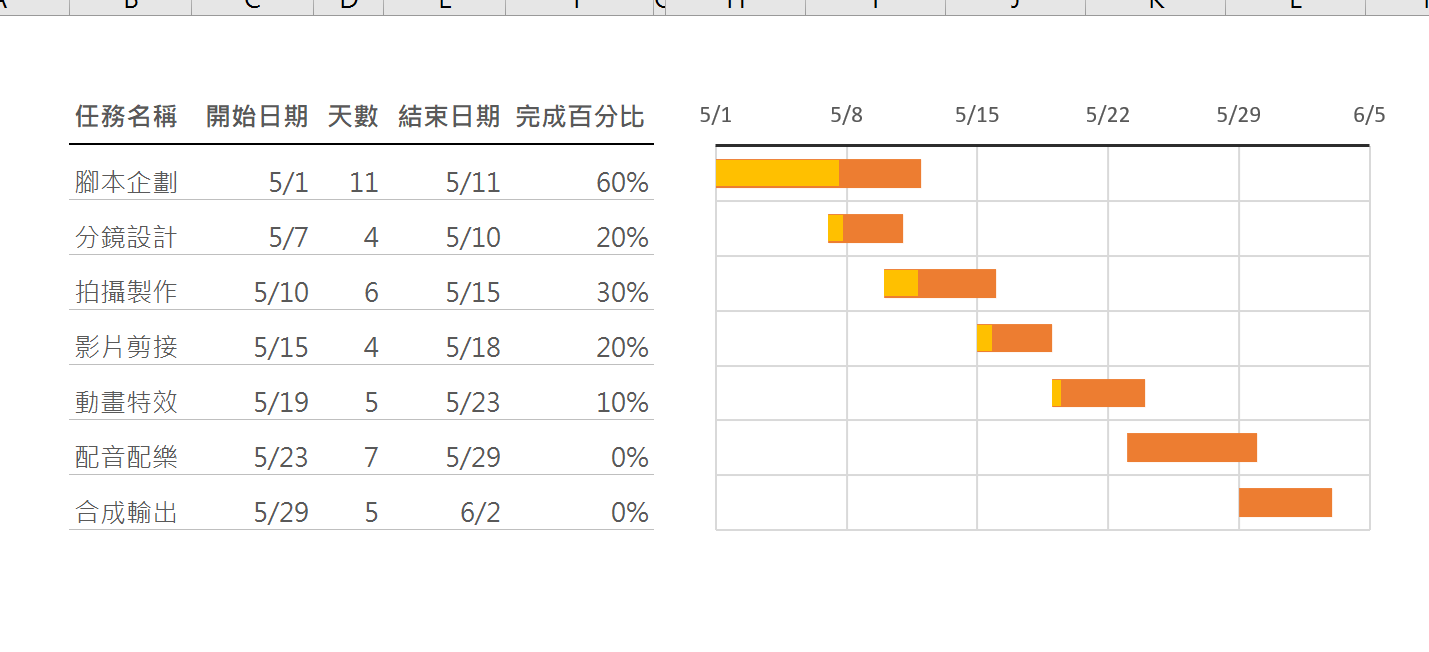Click the 動畫特效 task name cell
1429x652 pixels.
click(127, 402)
